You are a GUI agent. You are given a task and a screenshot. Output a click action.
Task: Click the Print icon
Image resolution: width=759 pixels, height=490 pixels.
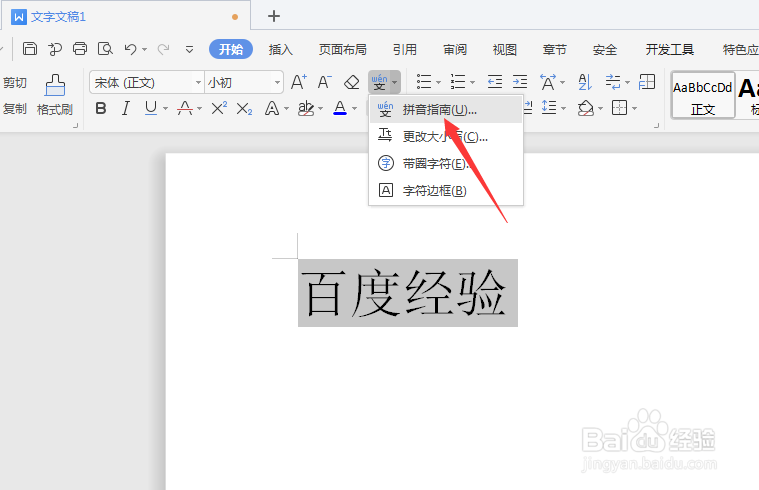80,48
